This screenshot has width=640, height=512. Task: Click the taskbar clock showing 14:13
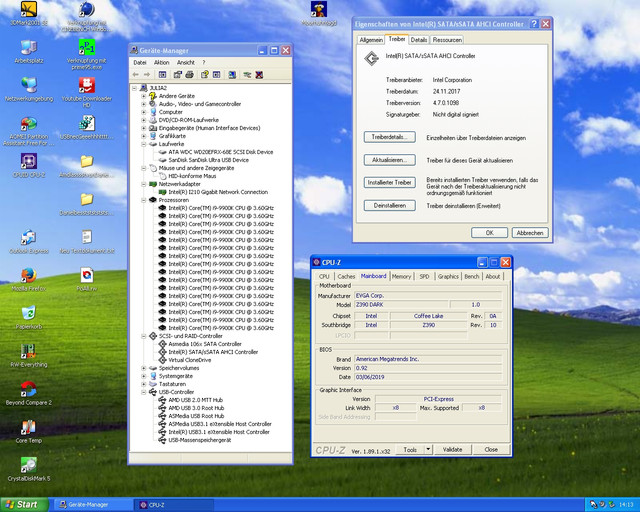pos(626,505)
